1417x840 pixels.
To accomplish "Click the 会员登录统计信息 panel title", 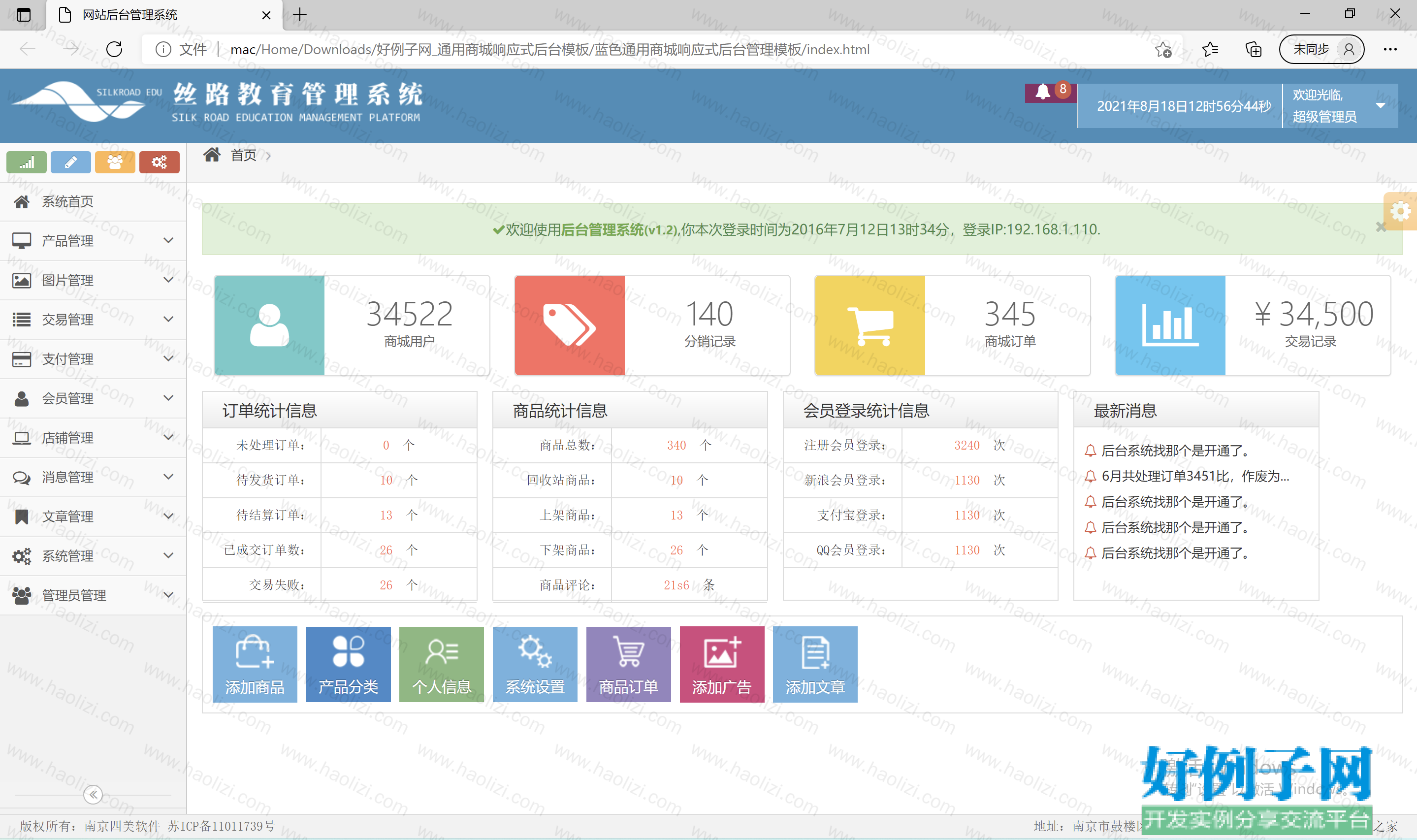I will click(x=867, y=411).
